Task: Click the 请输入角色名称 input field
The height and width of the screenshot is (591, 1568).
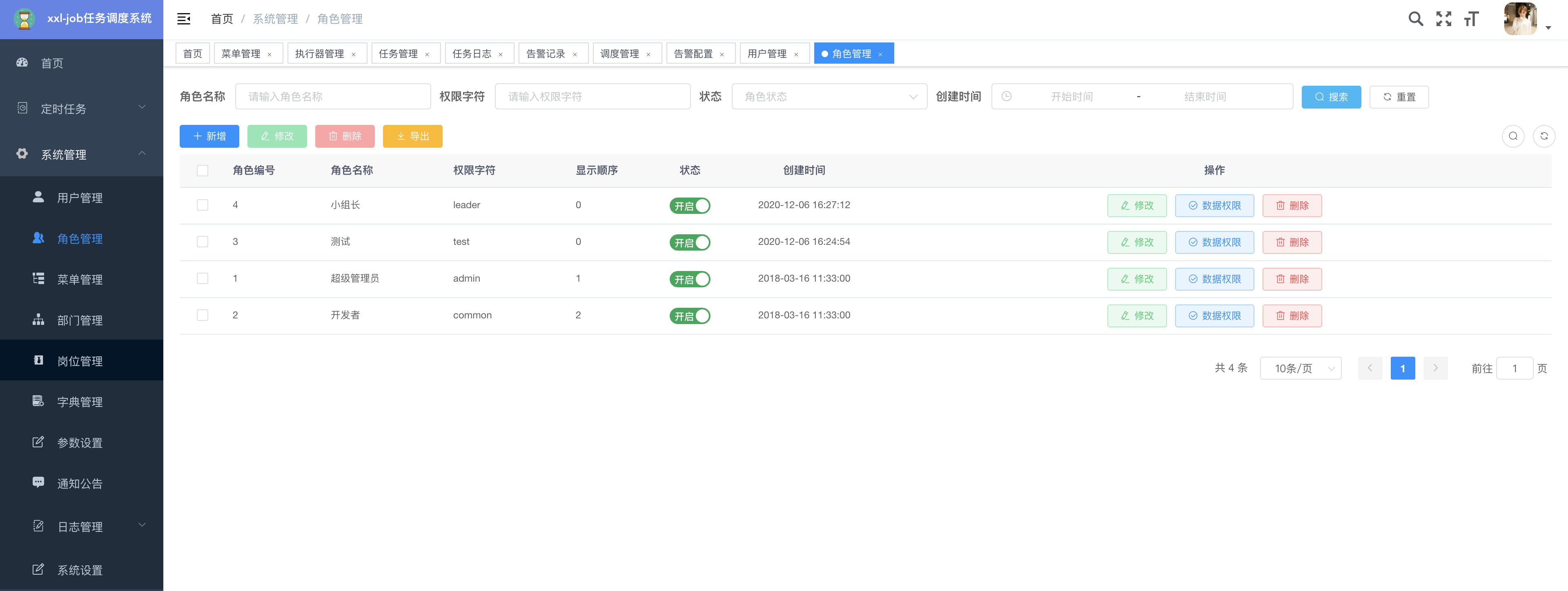Action: [x=333, y=97]
